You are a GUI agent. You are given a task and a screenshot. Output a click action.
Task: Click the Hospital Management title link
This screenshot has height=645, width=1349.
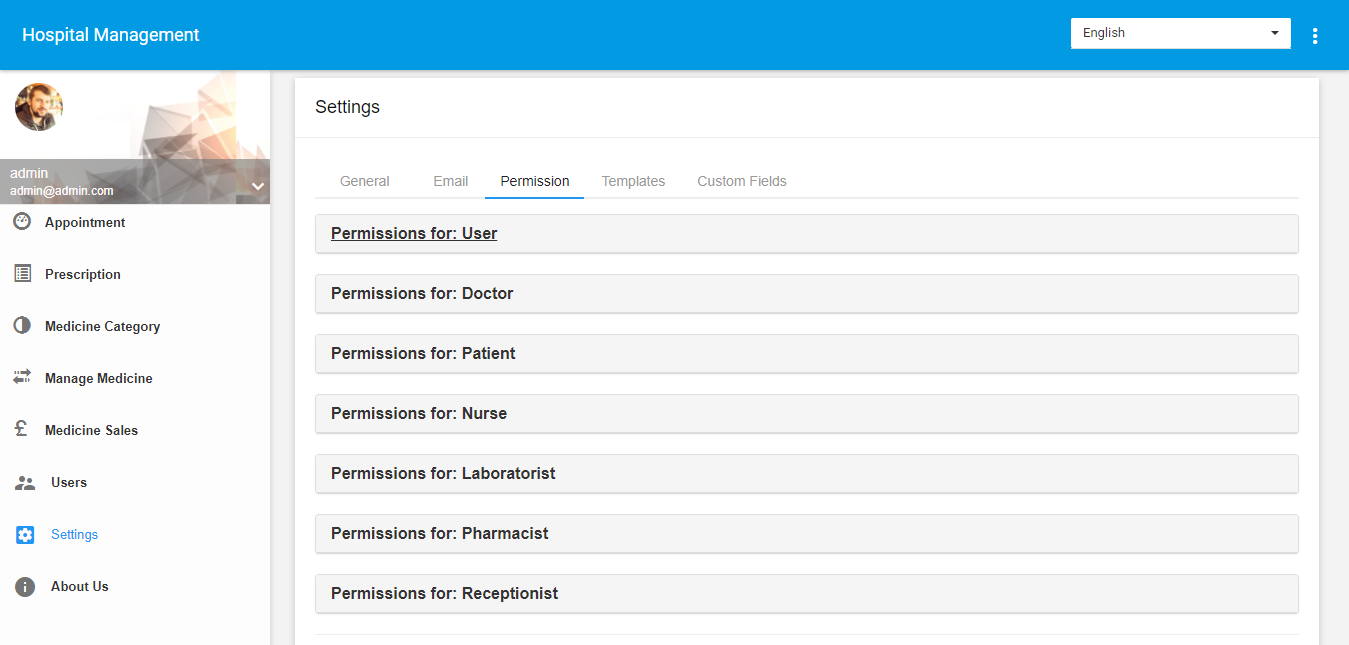tap(110, 34)
